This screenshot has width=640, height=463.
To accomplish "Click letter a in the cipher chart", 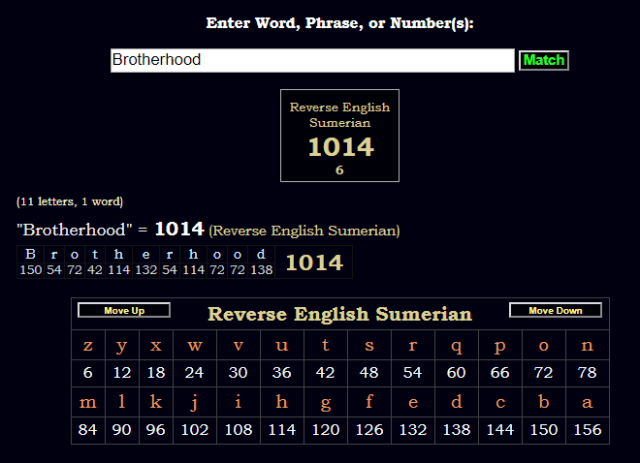I will click(x=588, y=403).
